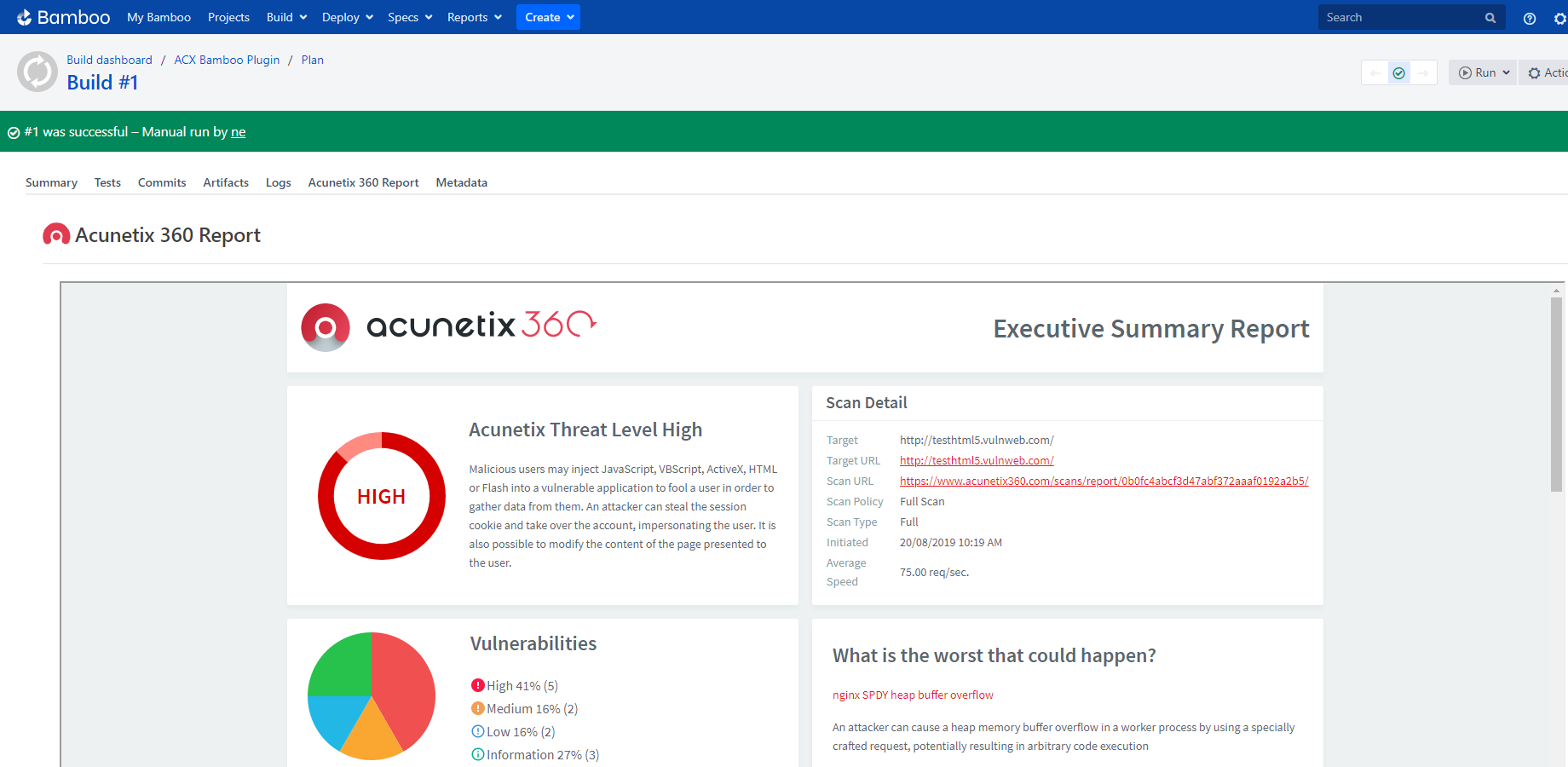The width and height of the screenshot is (1568, 767).
Task: Click the Medium severity orange icon
Action: [477, 708]
